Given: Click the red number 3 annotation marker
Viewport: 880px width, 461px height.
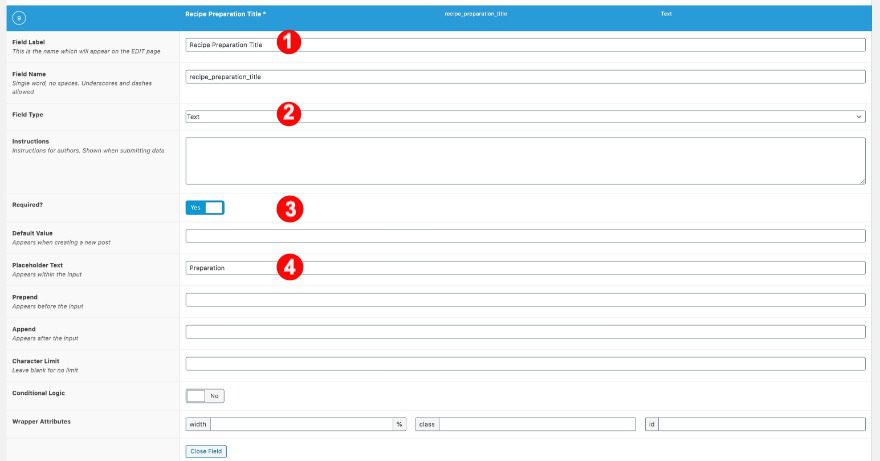Looking at the screenshot, I should [289, 208].
